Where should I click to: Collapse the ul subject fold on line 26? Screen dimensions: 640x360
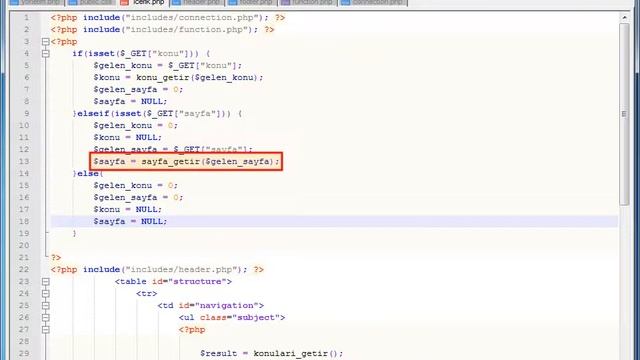[x=46, y=318]
